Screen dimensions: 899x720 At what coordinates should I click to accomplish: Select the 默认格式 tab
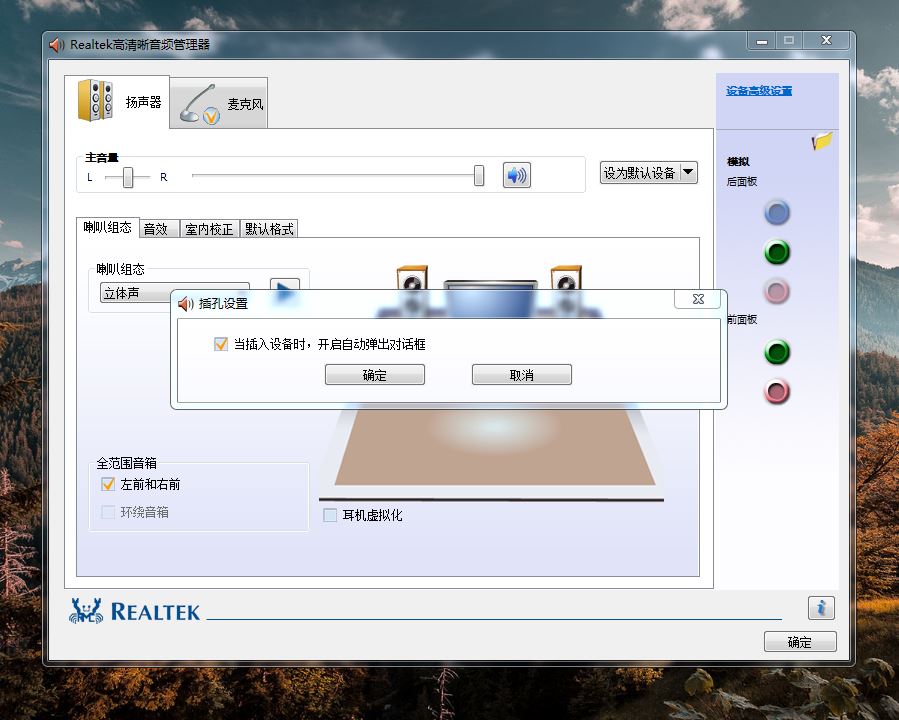[269, 229]
